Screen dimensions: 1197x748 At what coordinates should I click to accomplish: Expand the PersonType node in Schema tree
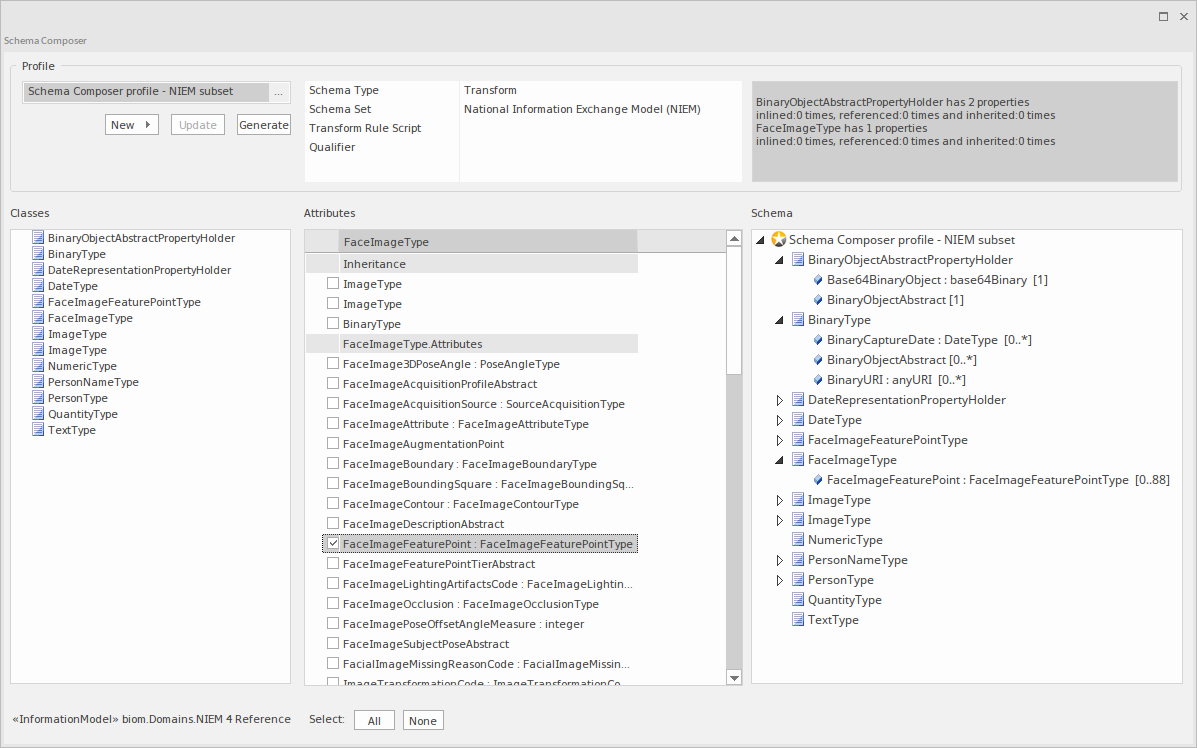point(780,580)
